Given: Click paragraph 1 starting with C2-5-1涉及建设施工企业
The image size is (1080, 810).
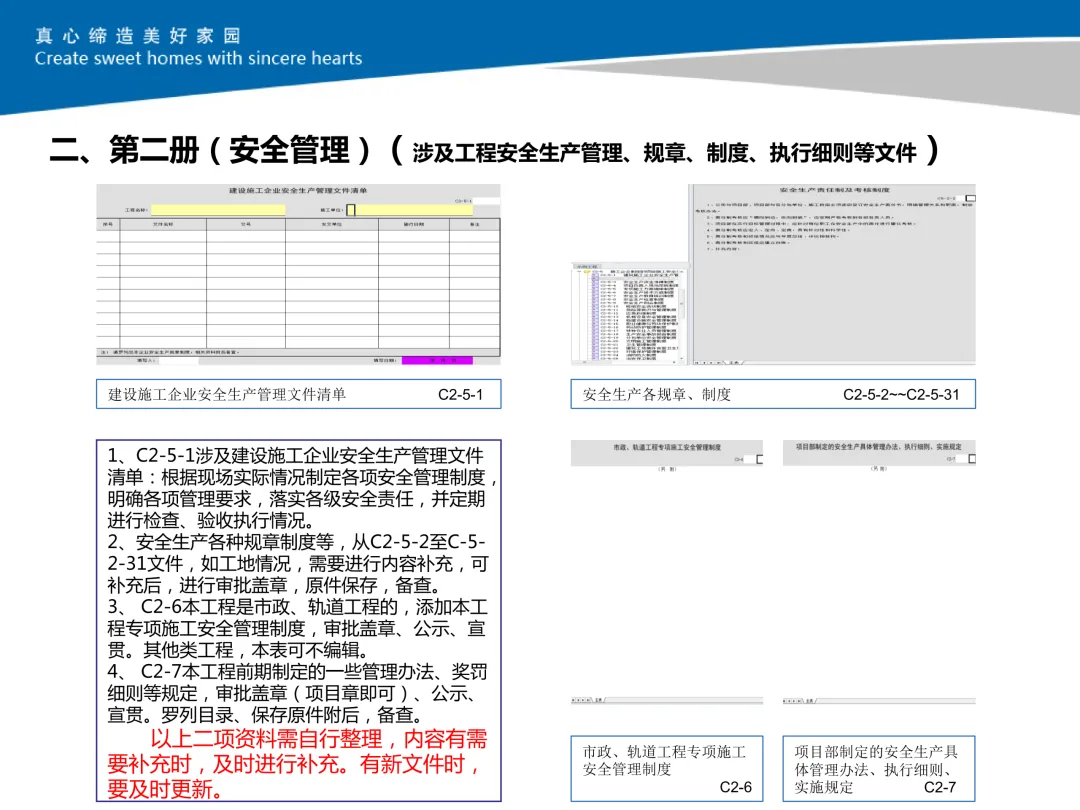Looking at the screenshot, I should 301,488.
